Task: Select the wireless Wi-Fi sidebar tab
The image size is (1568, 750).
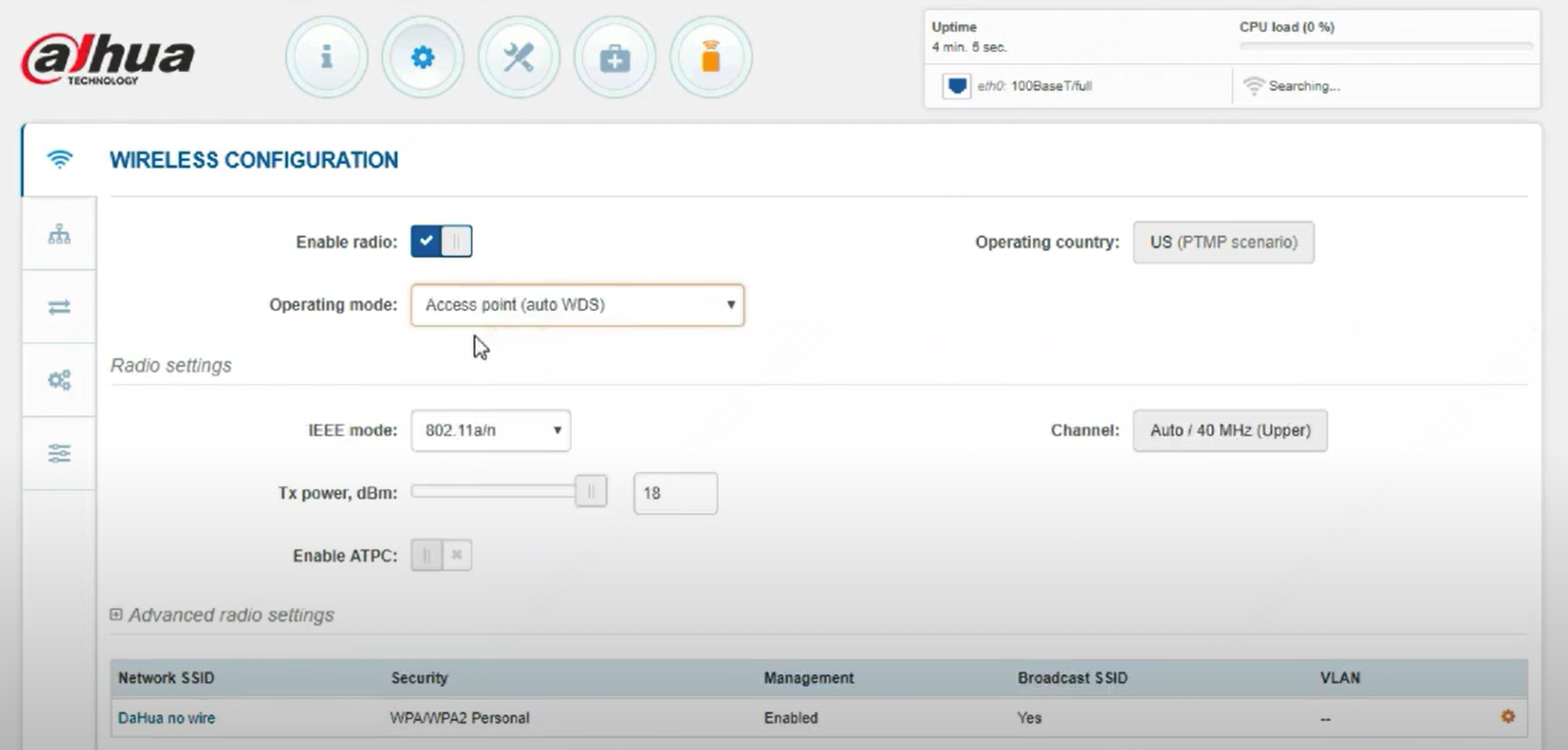Action: (x=59, y=160)
